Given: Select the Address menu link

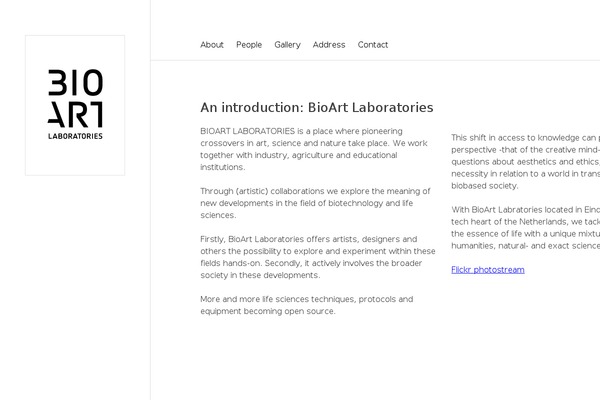Looking at the screenshot, I should coord(329,45).
